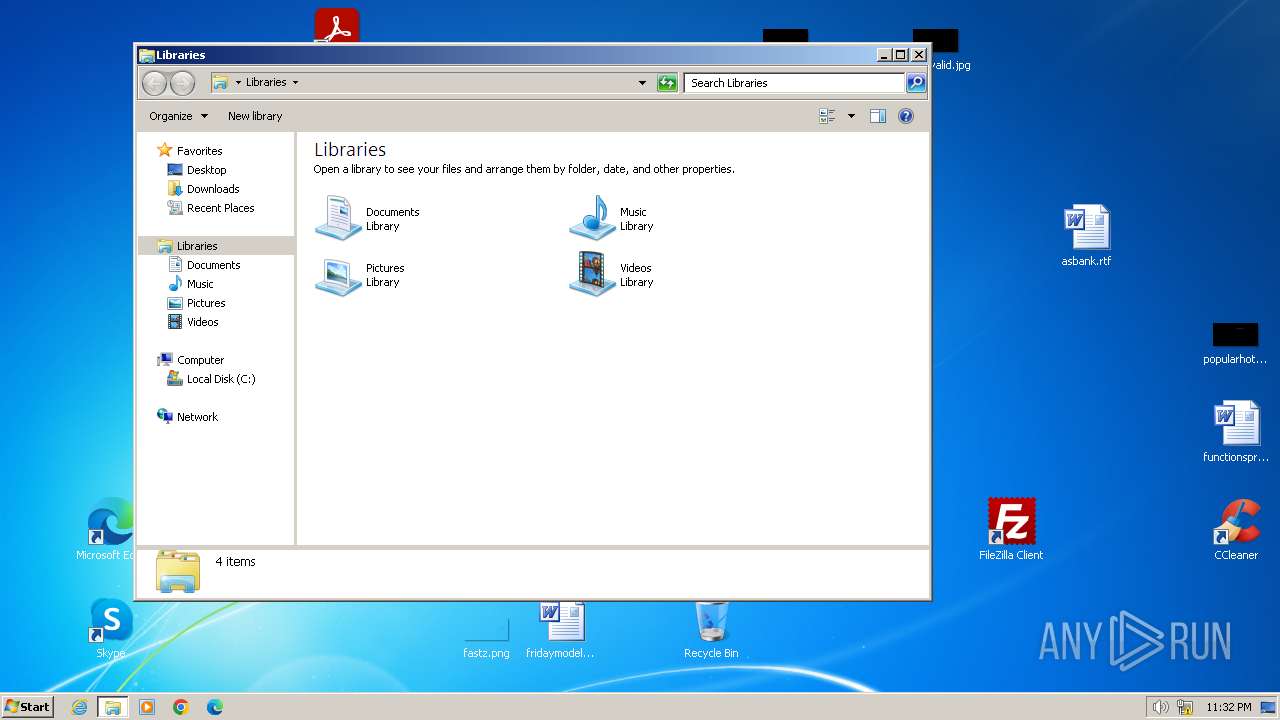Click the Search Libraries field

click(x=795, y=83)
